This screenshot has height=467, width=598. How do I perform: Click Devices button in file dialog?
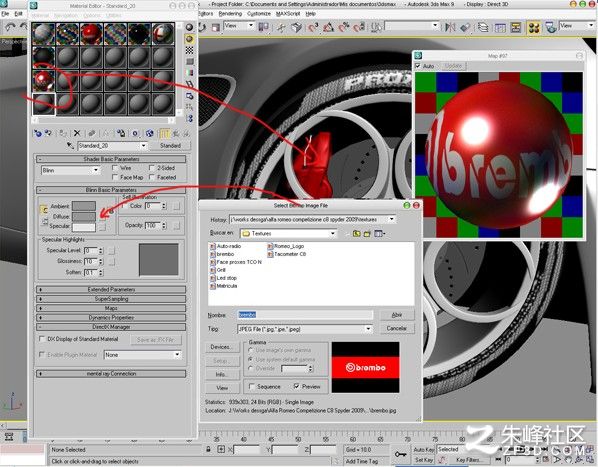click(222, 347)
